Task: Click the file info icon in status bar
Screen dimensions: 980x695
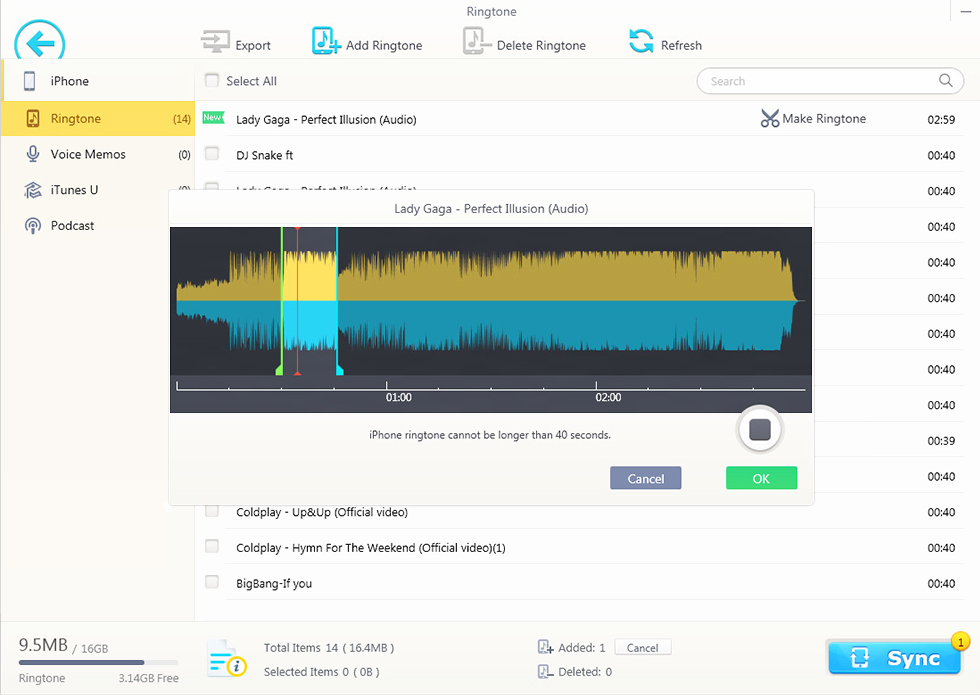Action: [226, 659]
